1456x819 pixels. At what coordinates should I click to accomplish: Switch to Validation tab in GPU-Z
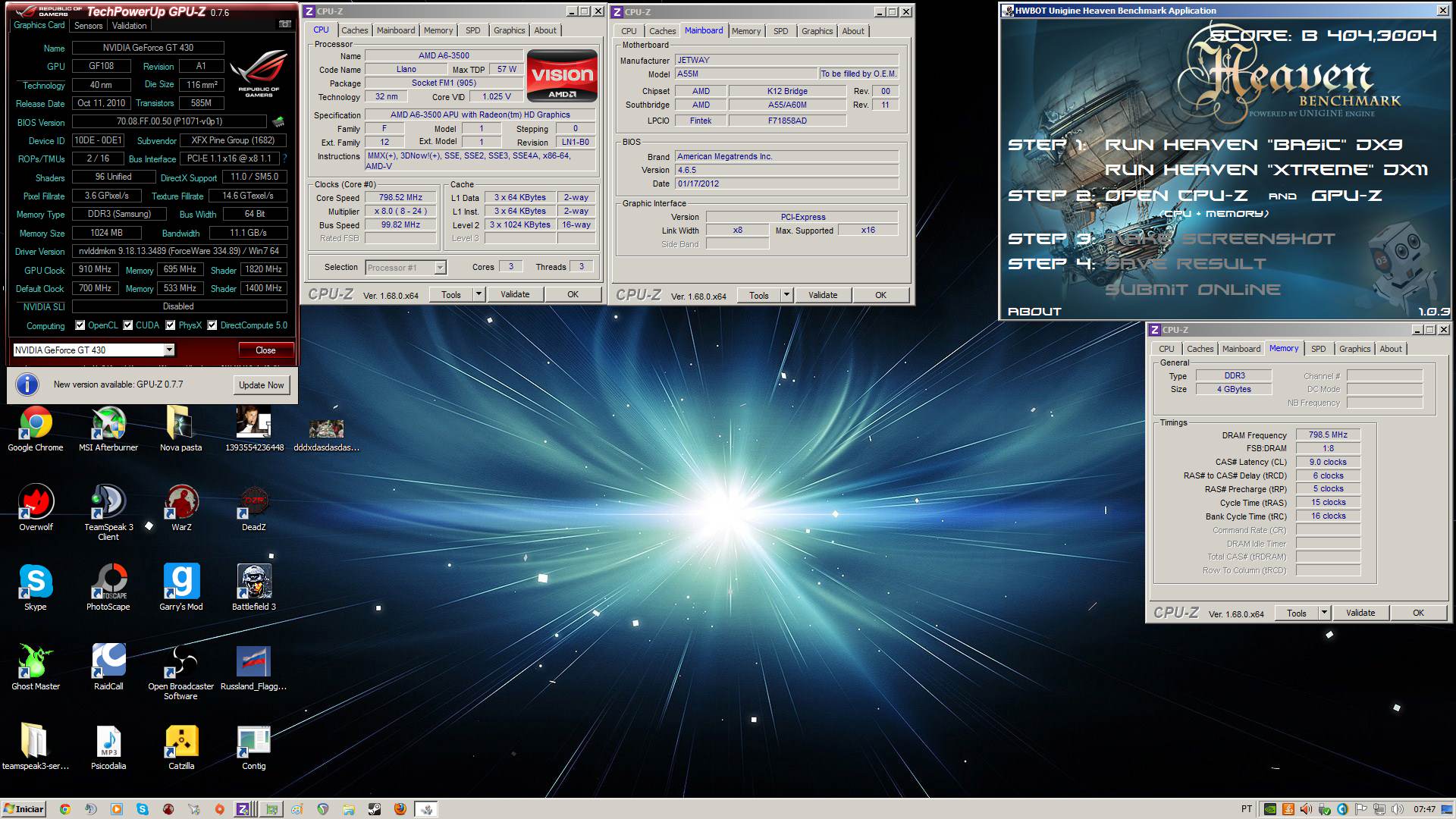(x=130, y=26)
